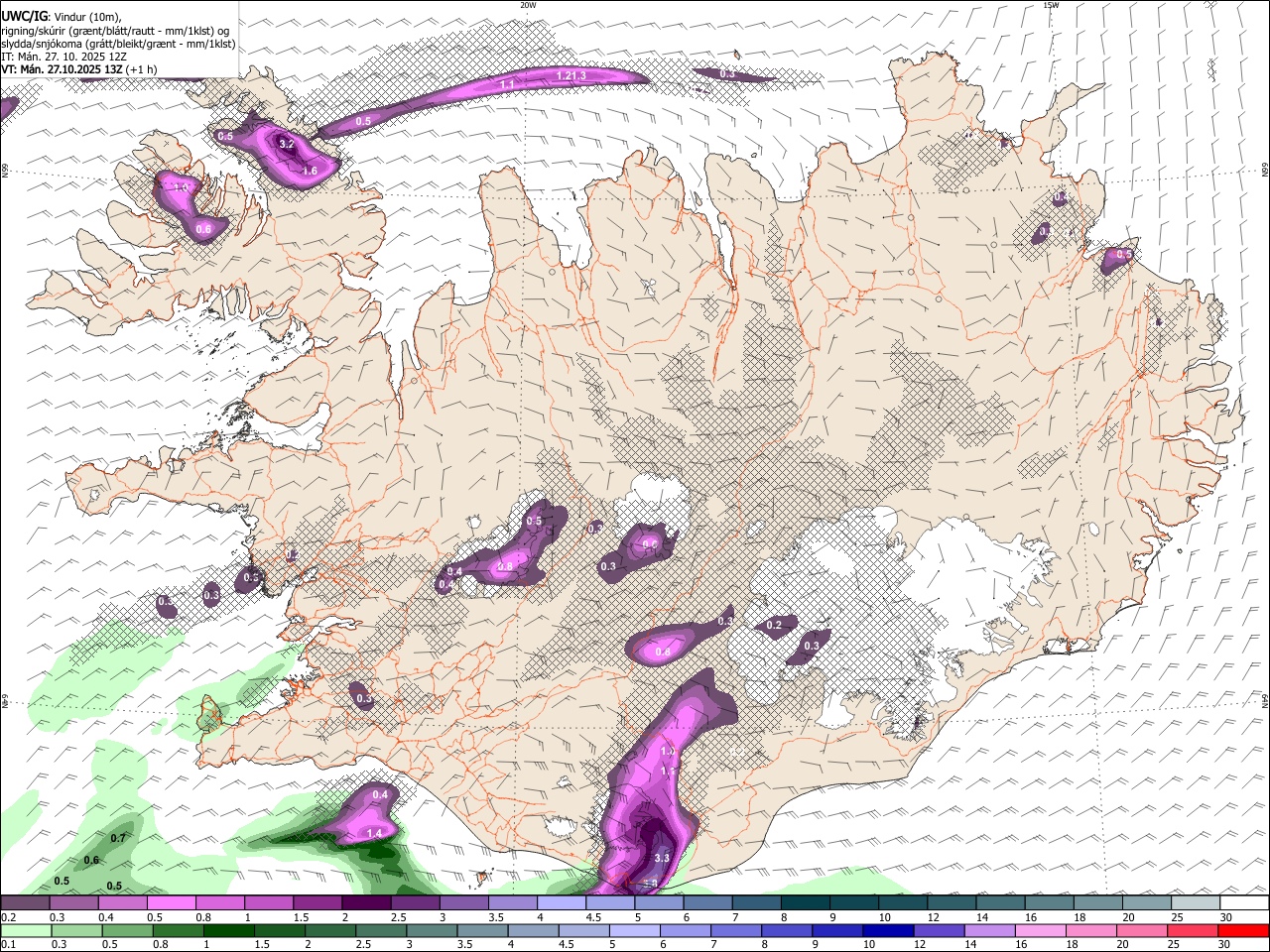Image resolution: width=1270 pixels, height=952 pixels.
Task: Click the darkest purple snow swatch between 2 and 2.5
Action: tap(365, 903)
